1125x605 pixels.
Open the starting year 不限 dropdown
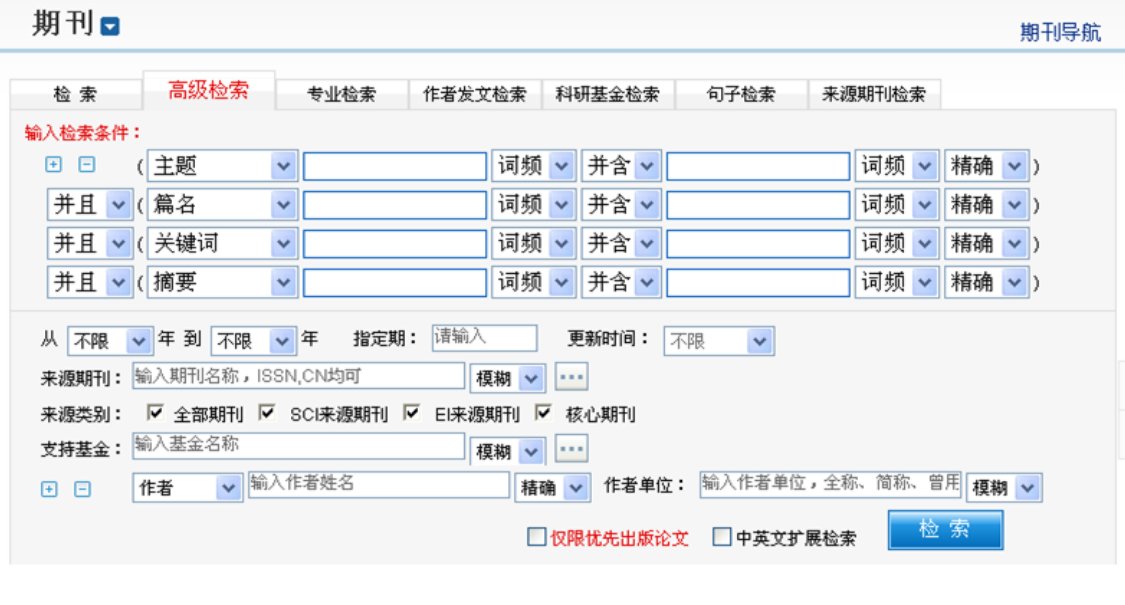tap(110, 339)
